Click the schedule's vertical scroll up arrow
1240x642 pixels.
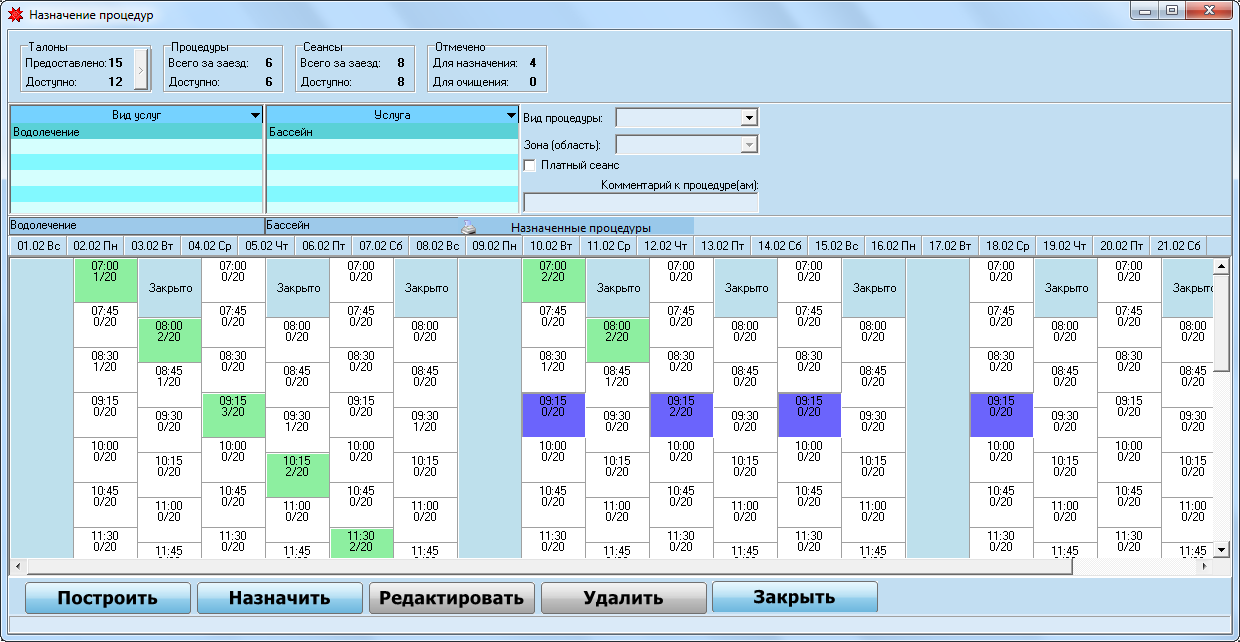[x=1221, y=267]
